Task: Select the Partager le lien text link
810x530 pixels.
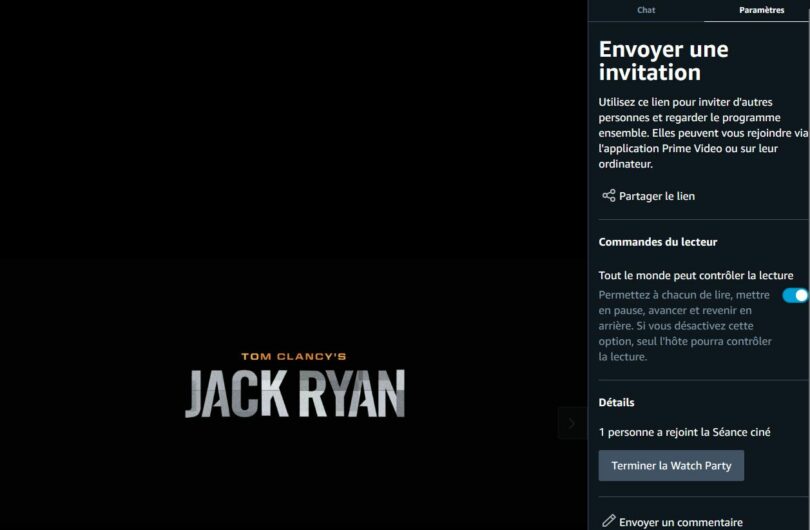Action: point(657,196)
